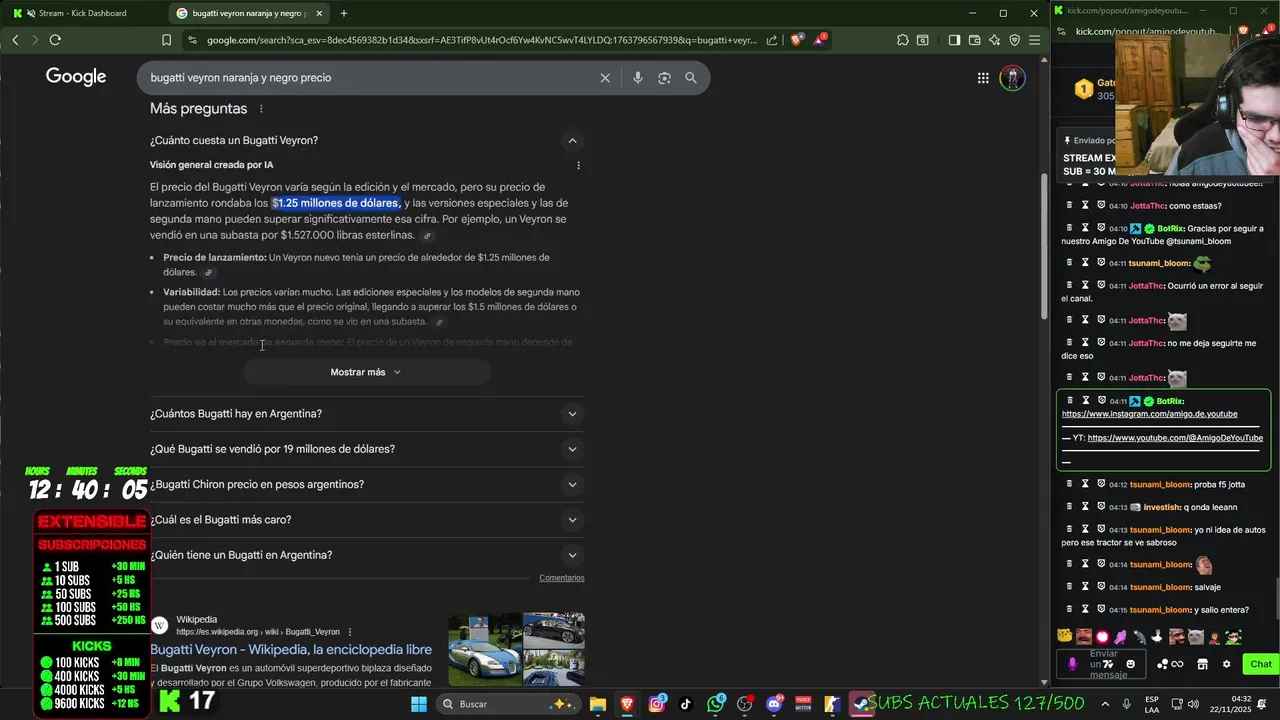This screenshot has width=1280, height=720.
Task: Expand AI overview with Mostrar más
Action: [366, 372]
